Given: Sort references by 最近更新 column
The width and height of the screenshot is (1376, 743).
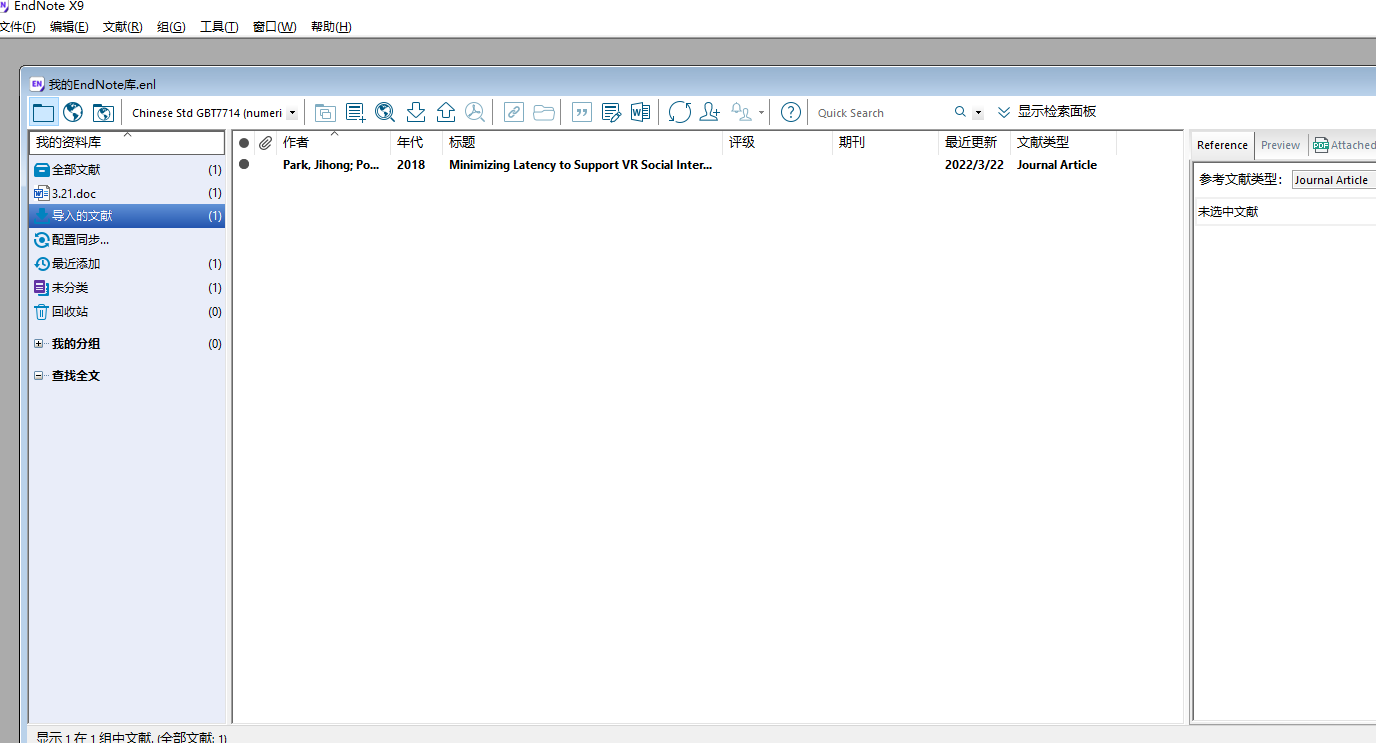Looking at the screenshot, I should [975, 143].
